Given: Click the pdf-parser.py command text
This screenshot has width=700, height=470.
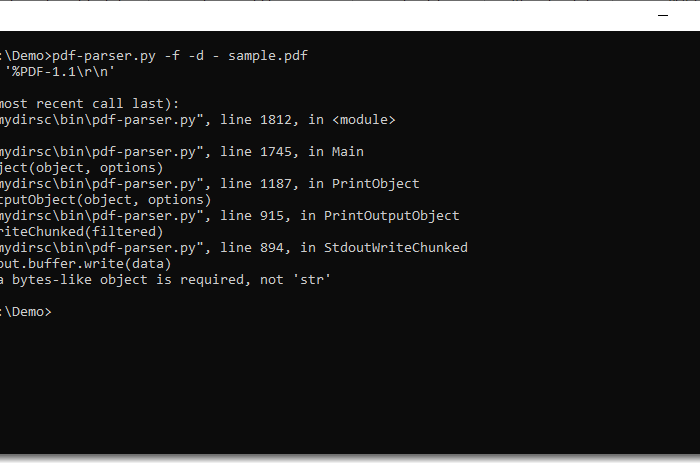Looking at the screenshot, I should coord(104,56).
